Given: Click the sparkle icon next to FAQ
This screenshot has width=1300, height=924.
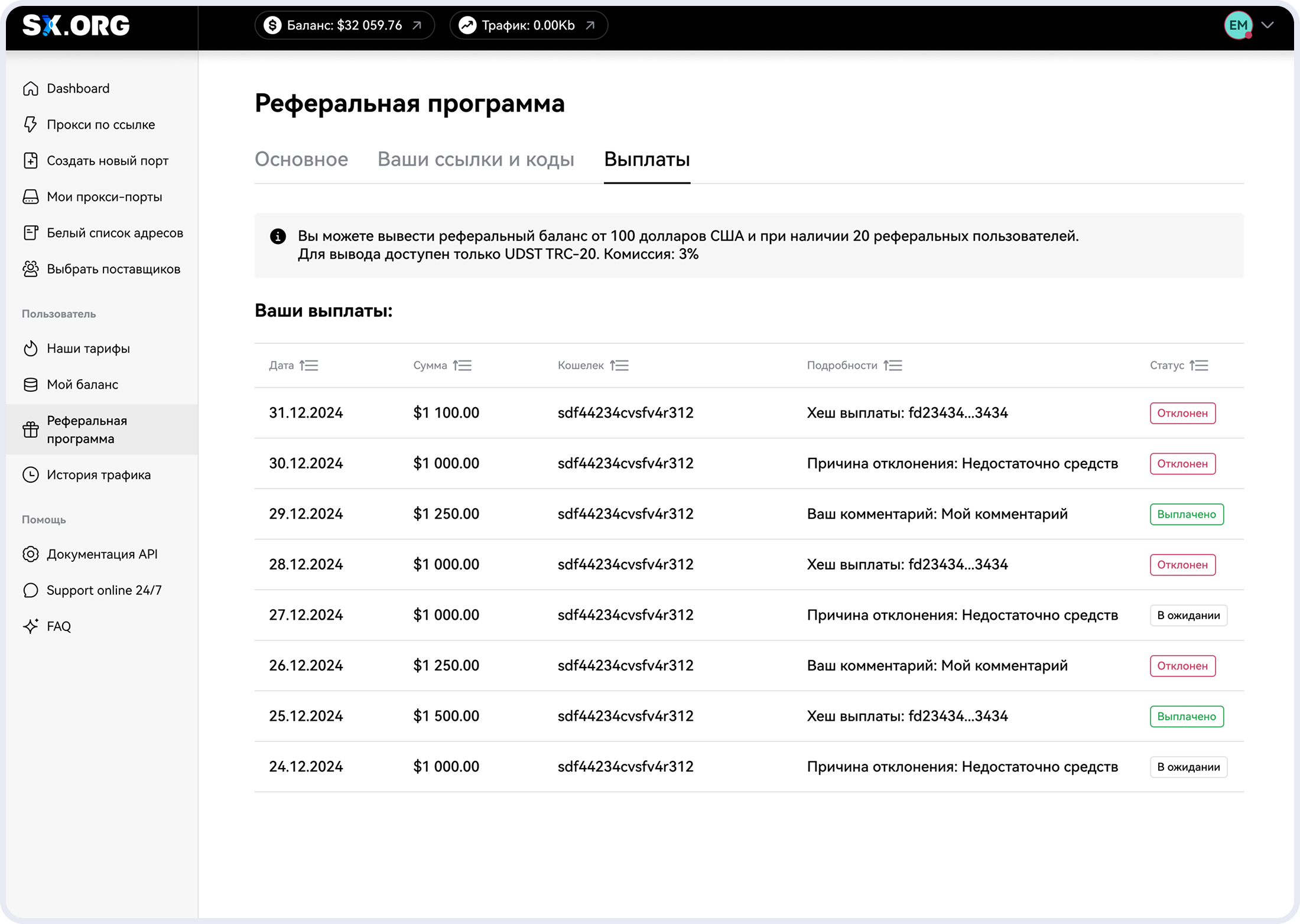Looking at the screenshot, I should coord(31,626).
